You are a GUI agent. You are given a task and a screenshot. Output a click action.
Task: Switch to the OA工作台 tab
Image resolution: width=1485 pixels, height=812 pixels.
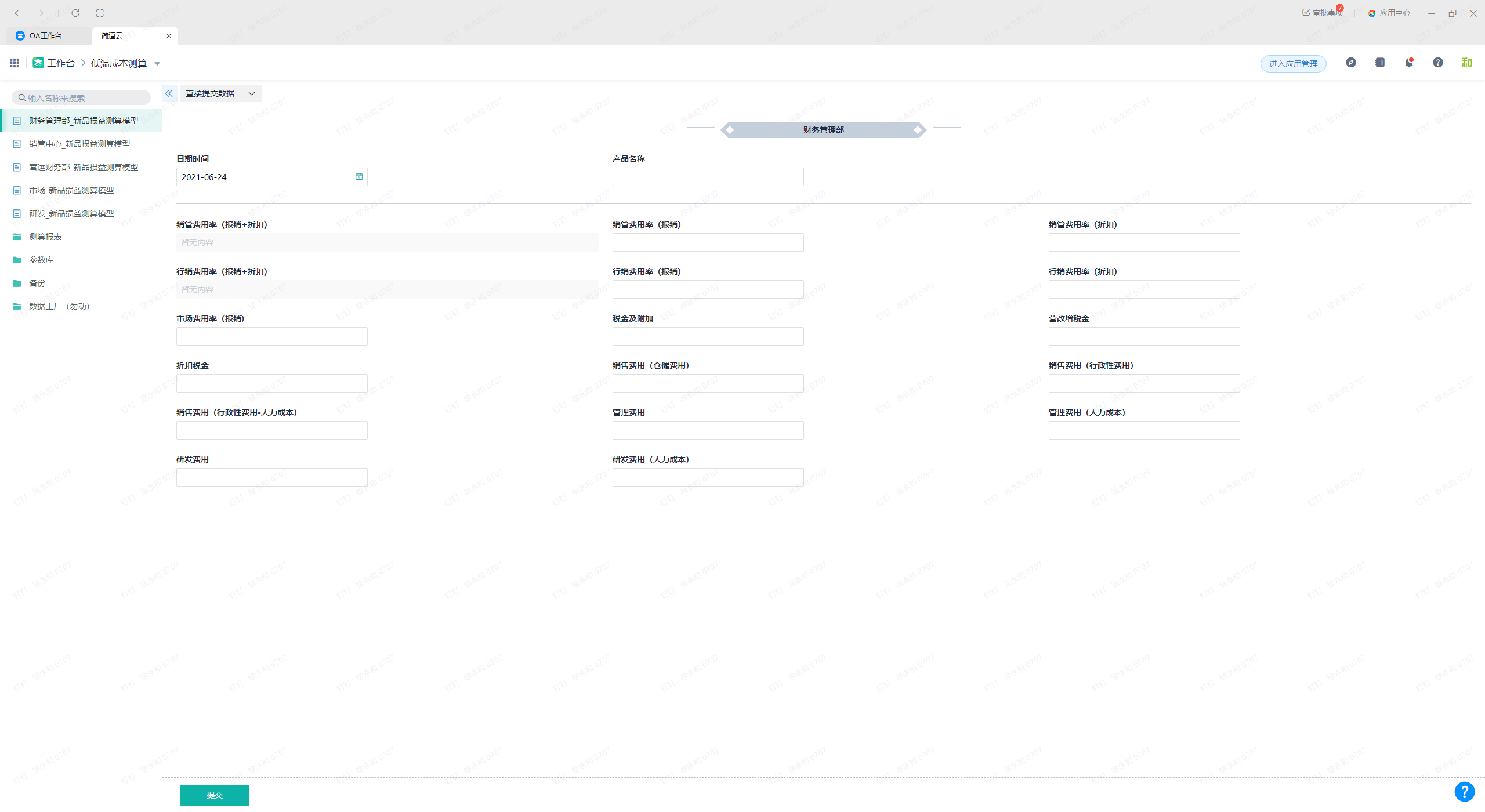tap(45, 36)
